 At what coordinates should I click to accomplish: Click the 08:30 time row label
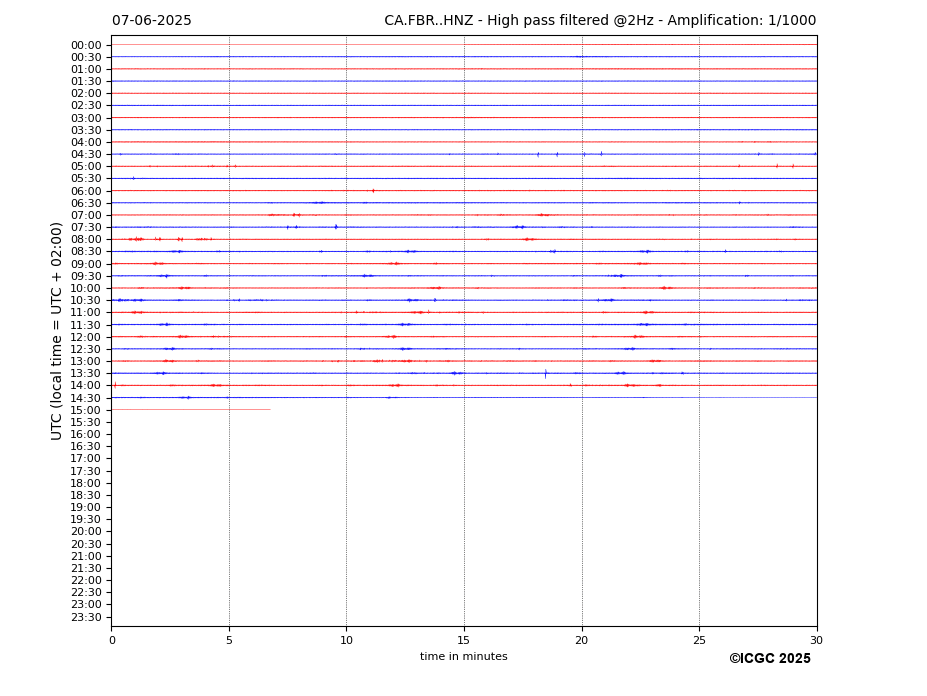click(86, 252)
